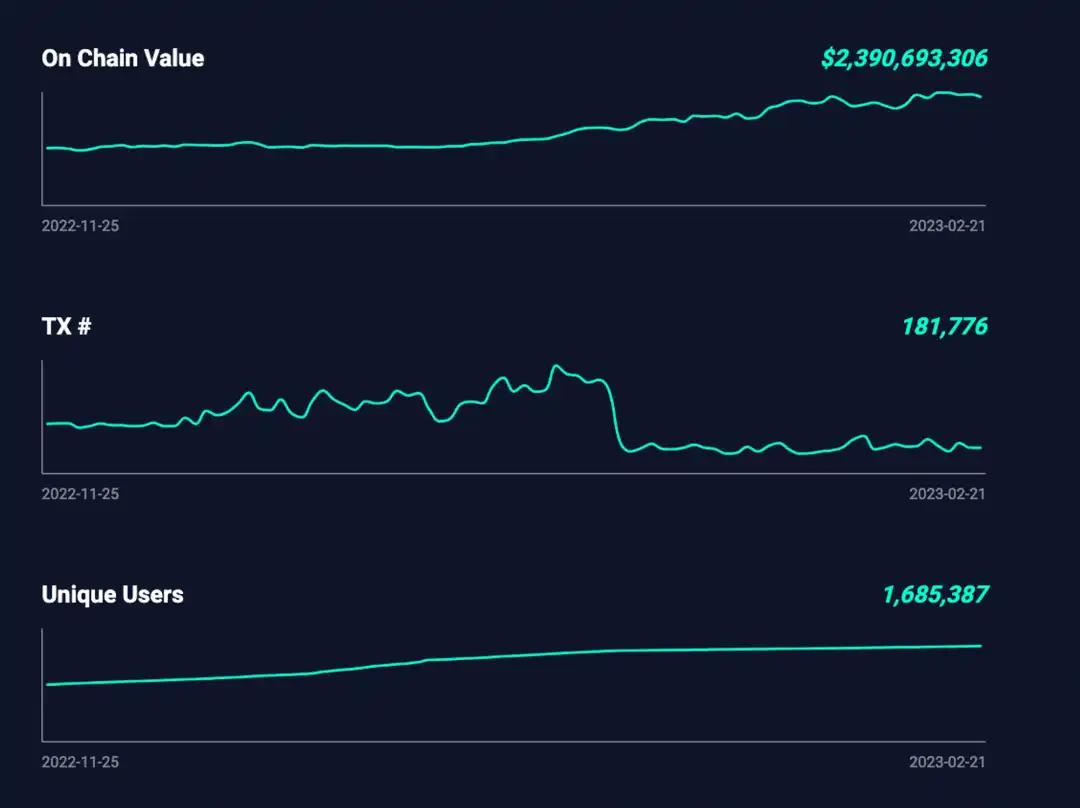The image size is (1080, 808).
Task: Click the 181,776 transaction count
Action: 944,327
